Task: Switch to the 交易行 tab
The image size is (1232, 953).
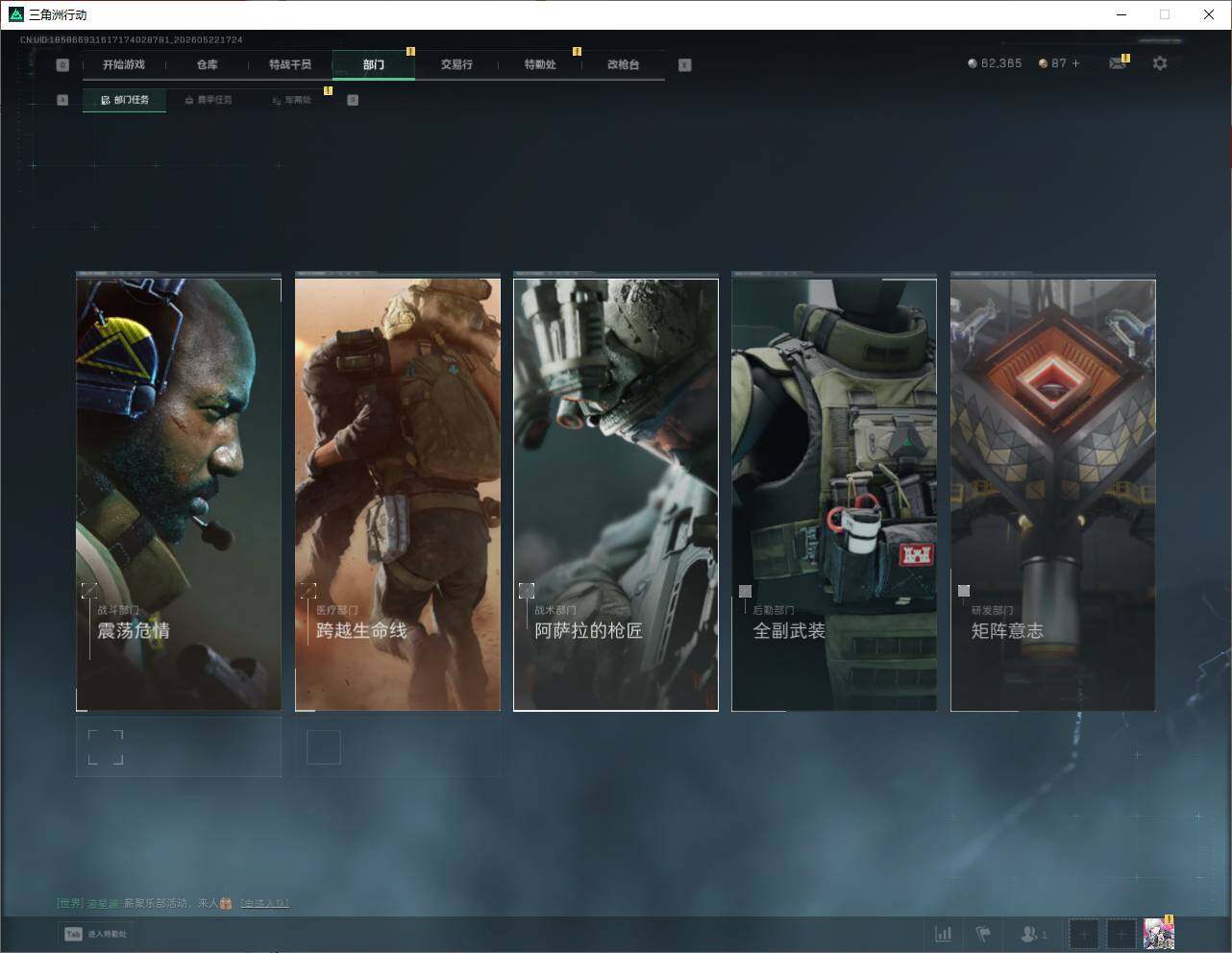Action: click(456, 64)
